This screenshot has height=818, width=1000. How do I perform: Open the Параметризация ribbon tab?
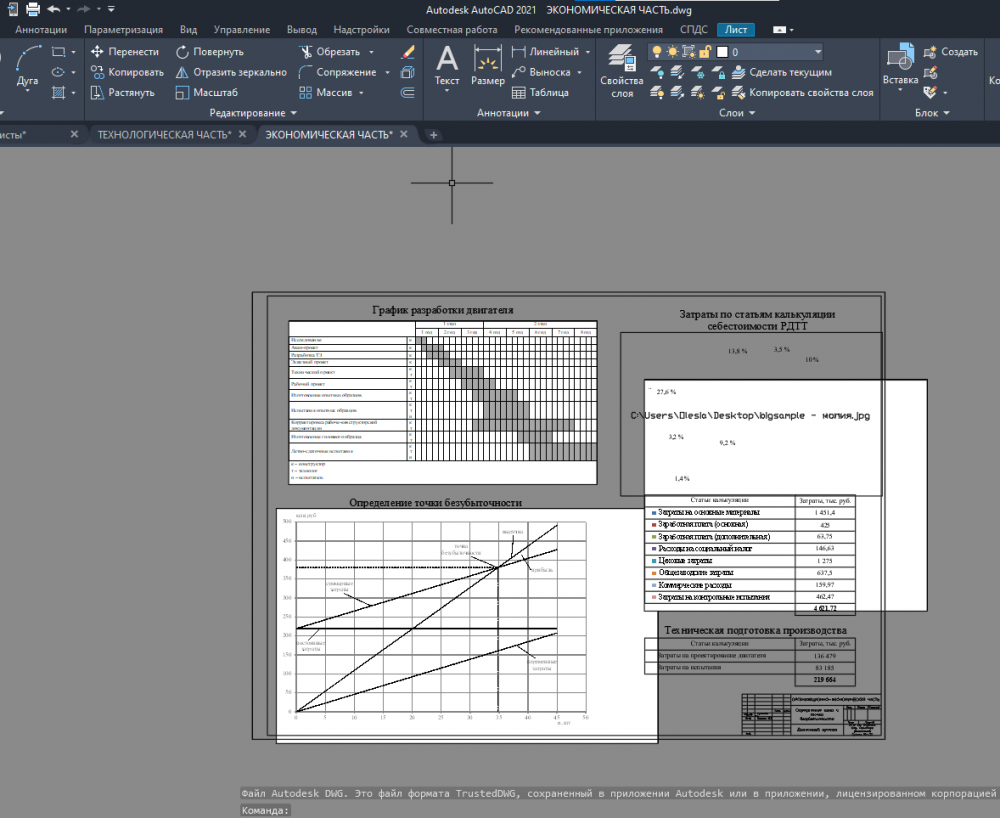[123, 29]
